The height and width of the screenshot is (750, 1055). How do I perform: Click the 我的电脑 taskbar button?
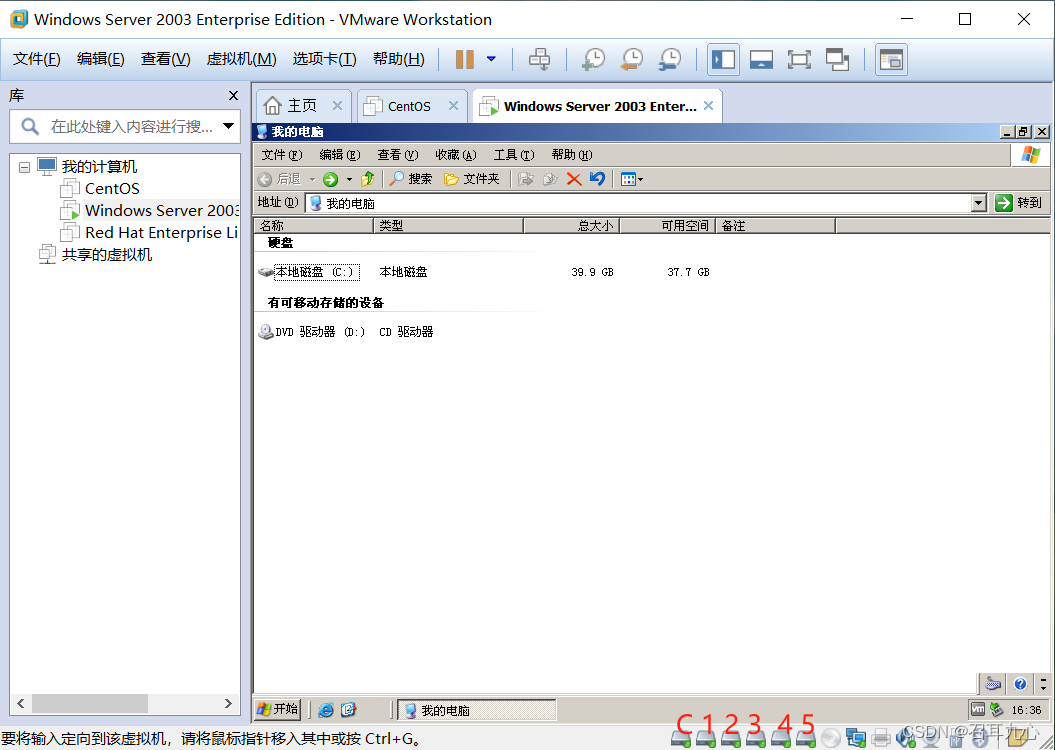[476, 710]
